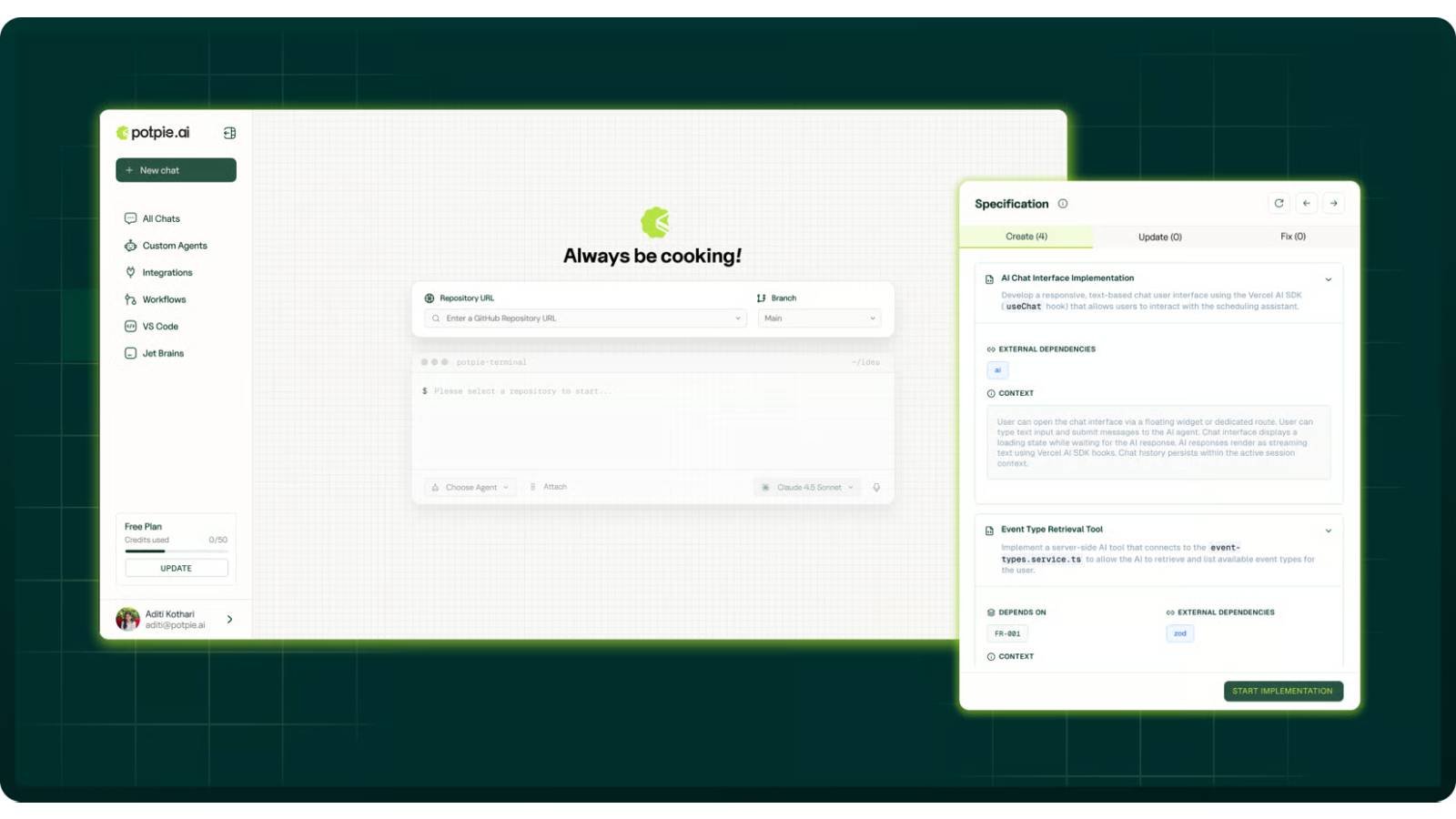Click the 'Always be cooking!' heading
Viewport: 1456px width, 819px height.
pyautogui.click(x=652, y=256)
